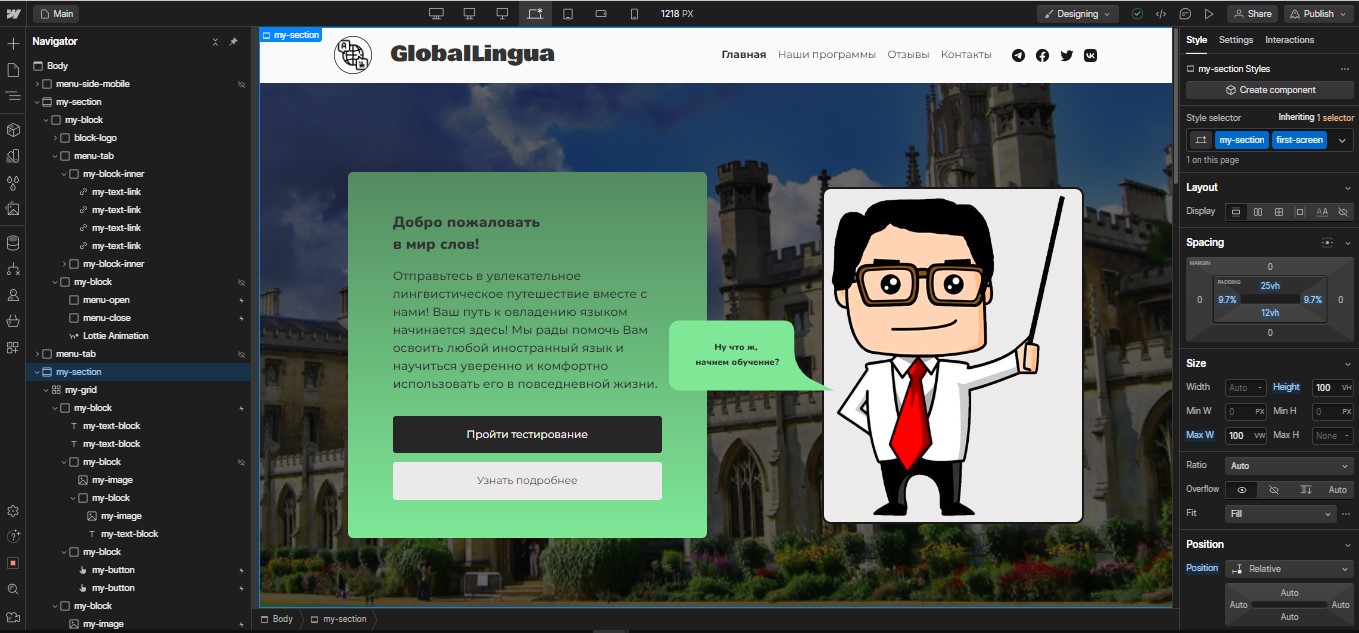Switch to the Interactions tab

(x=1289, y=40)
